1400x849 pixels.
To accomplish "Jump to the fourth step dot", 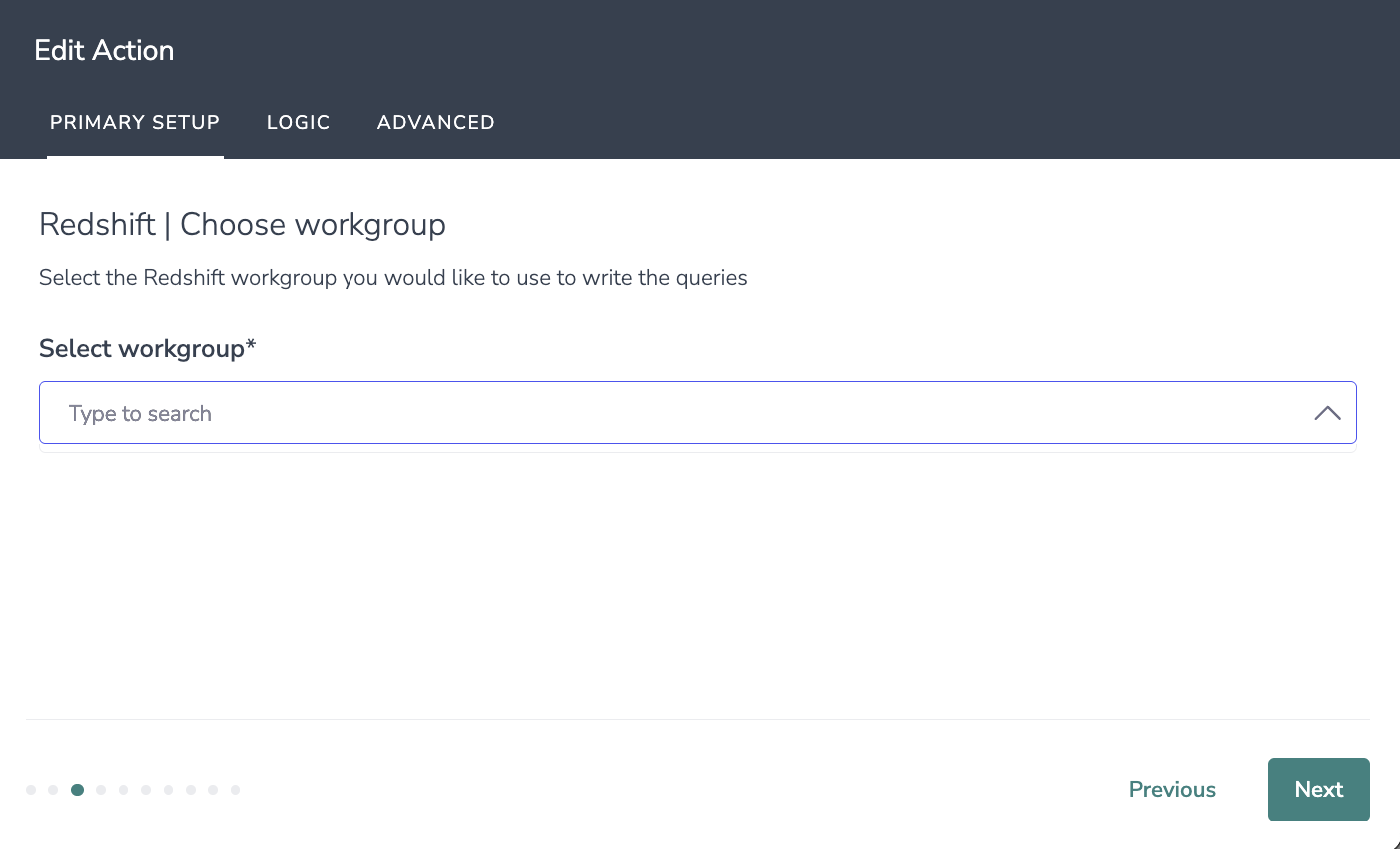I will [101, 790].
